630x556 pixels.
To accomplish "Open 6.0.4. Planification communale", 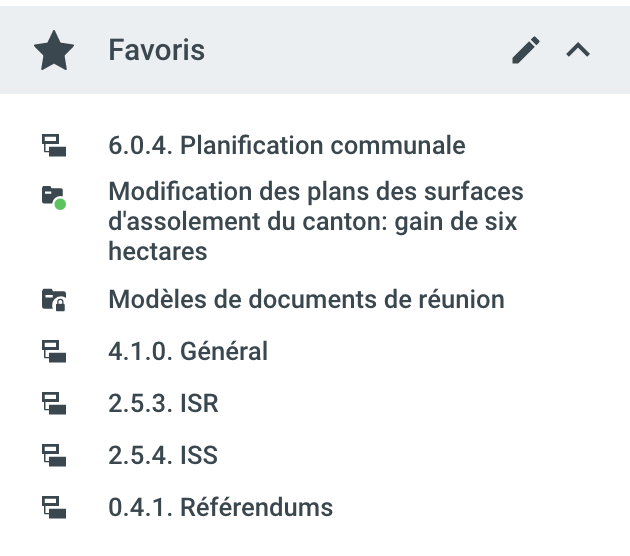I will (x=286, y=146).
